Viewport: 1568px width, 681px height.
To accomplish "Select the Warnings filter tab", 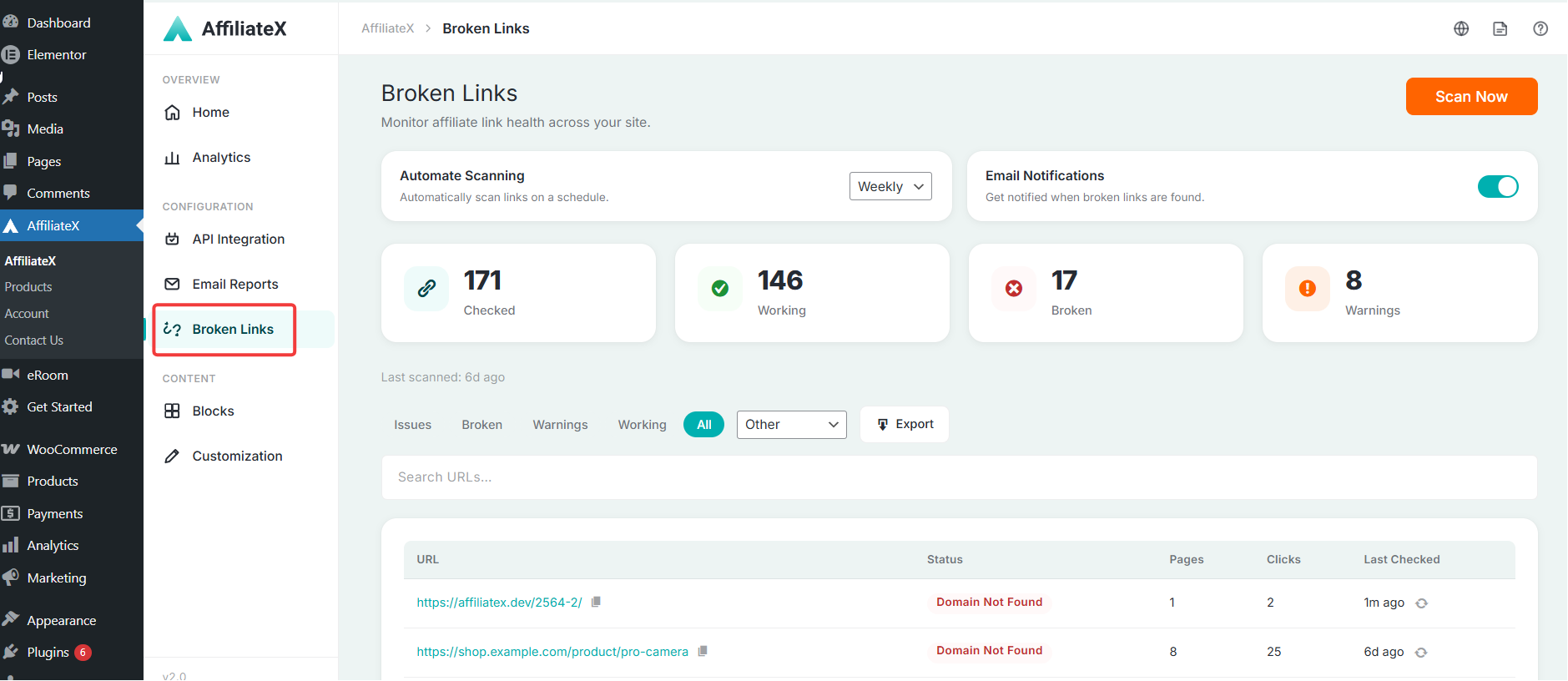I will (x=560, y=425).
